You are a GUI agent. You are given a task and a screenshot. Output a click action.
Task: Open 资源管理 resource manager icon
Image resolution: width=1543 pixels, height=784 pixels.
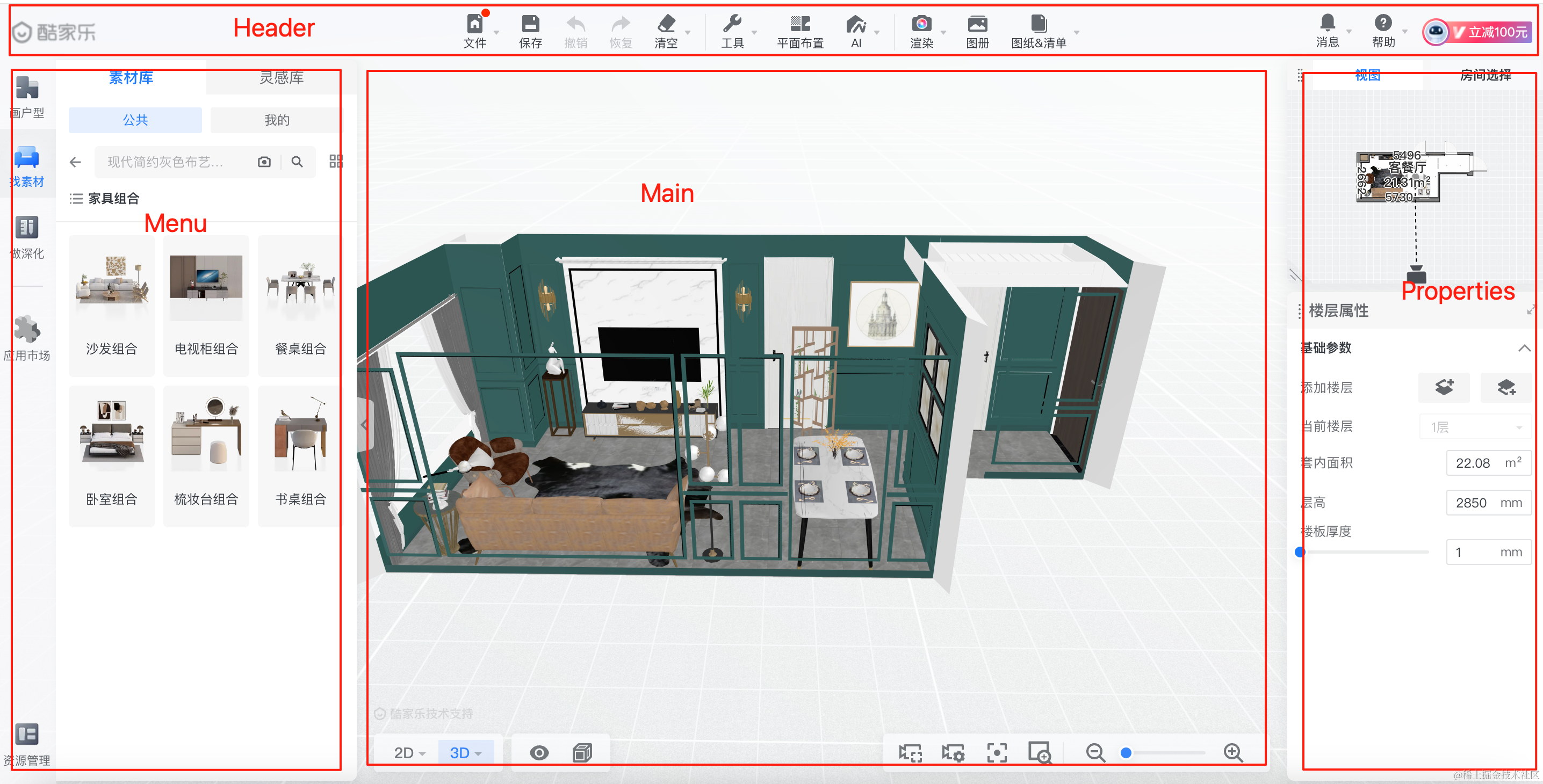[x=27, y=734]
